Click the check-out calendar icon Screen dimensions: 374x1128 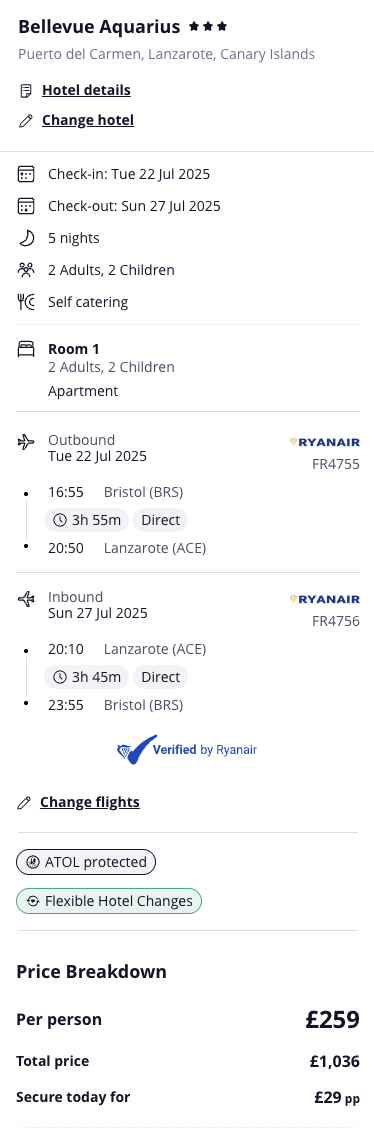pos(26,206)
